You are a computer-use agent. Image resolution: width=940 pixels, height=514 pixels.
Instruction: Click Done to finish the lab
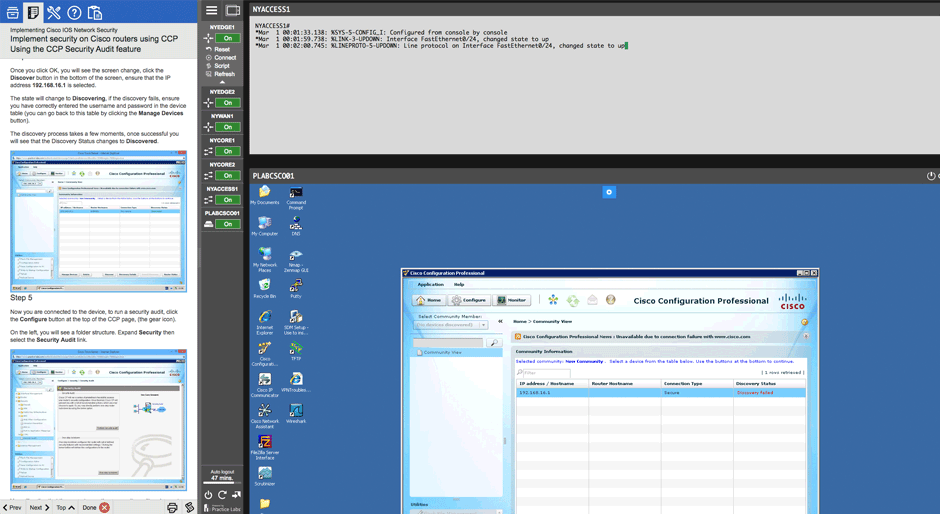[x=95, y=507]
